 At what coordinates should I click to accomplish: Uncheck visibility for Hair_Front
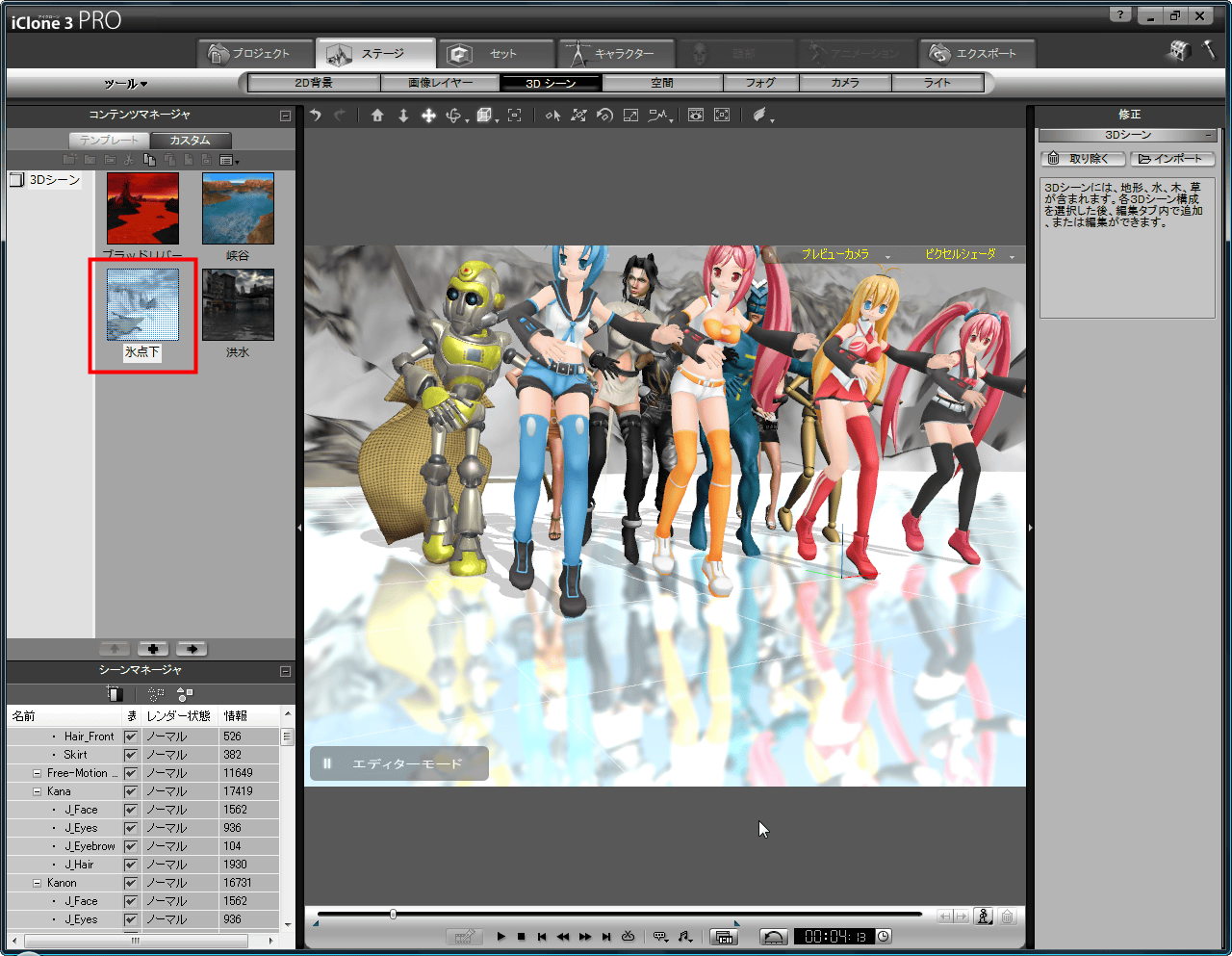coord(131,736)
